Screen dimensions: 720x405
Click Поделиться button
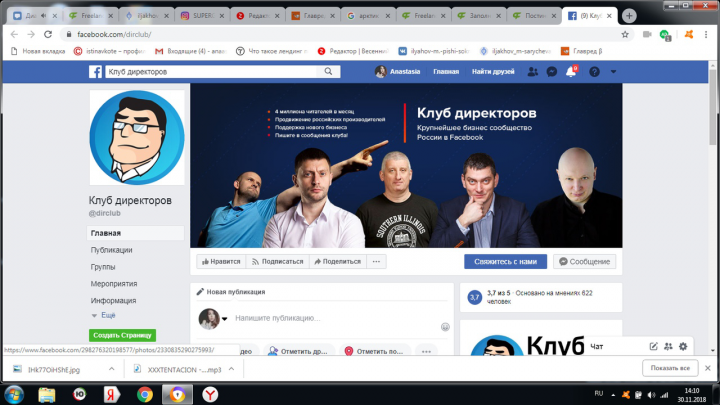(338, 262)
